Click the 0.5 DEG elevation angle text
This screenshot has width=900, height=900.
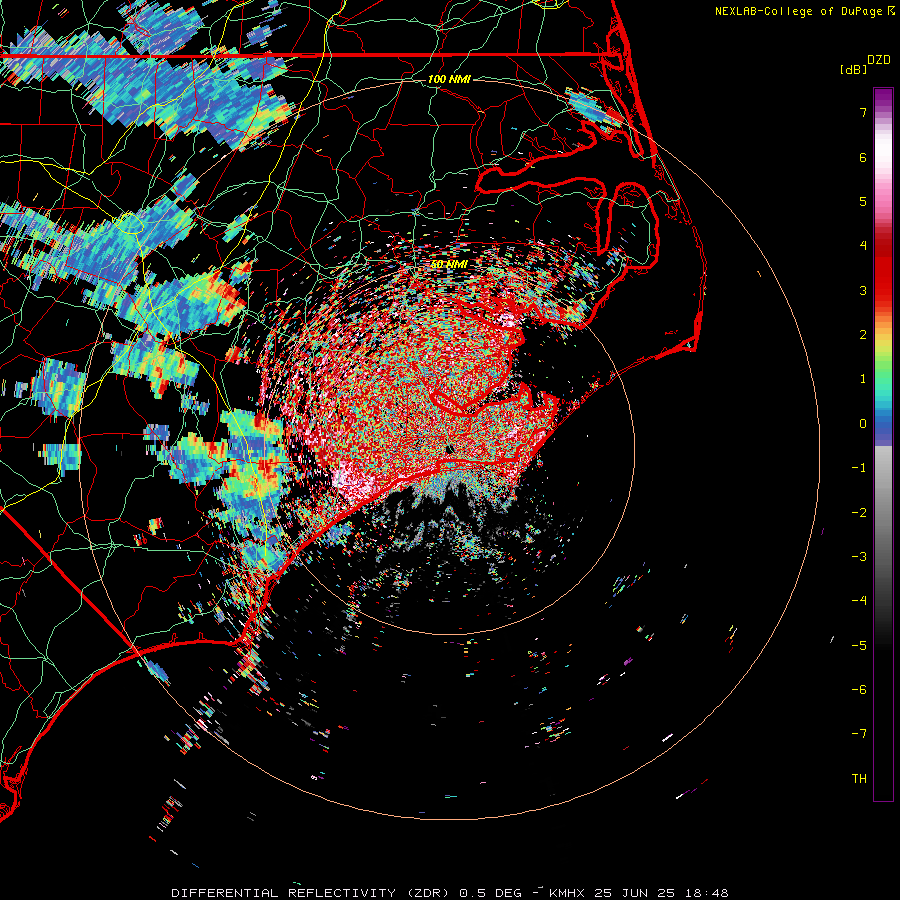(x=491, y=893)
